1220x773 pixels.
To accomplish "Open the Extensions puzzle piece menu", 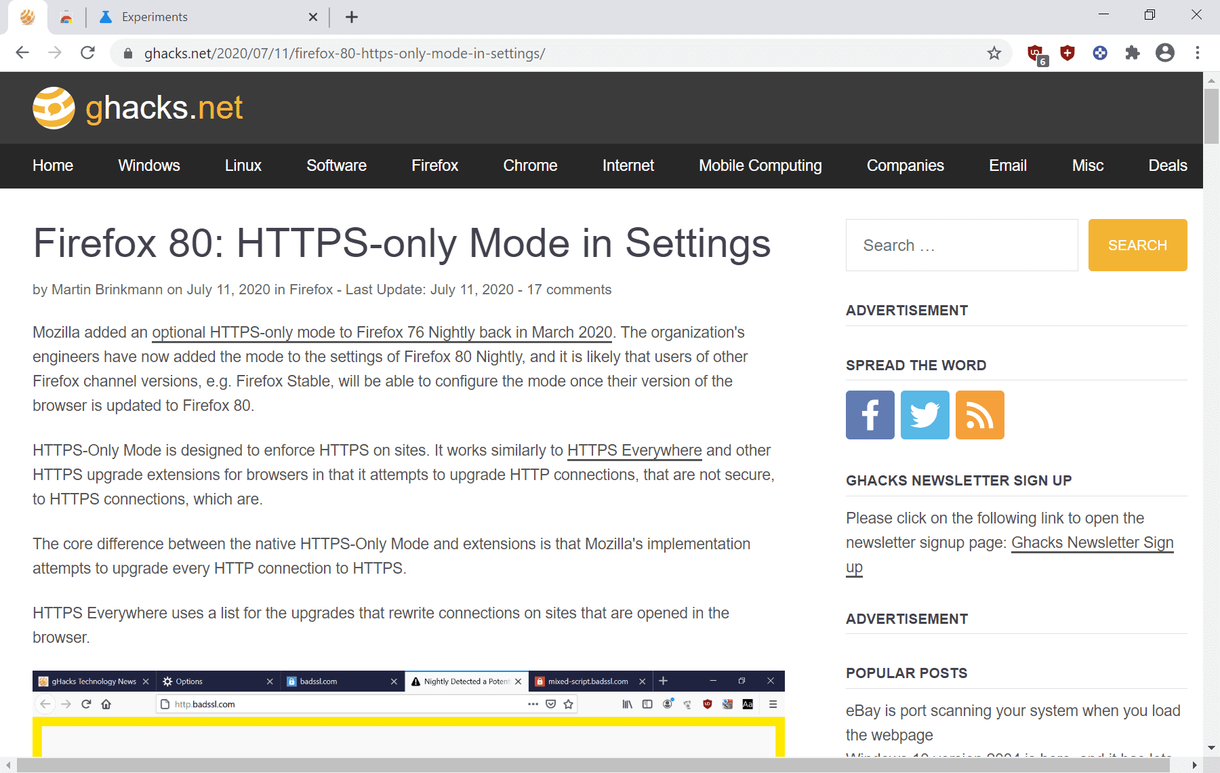I will point(1132,53).
